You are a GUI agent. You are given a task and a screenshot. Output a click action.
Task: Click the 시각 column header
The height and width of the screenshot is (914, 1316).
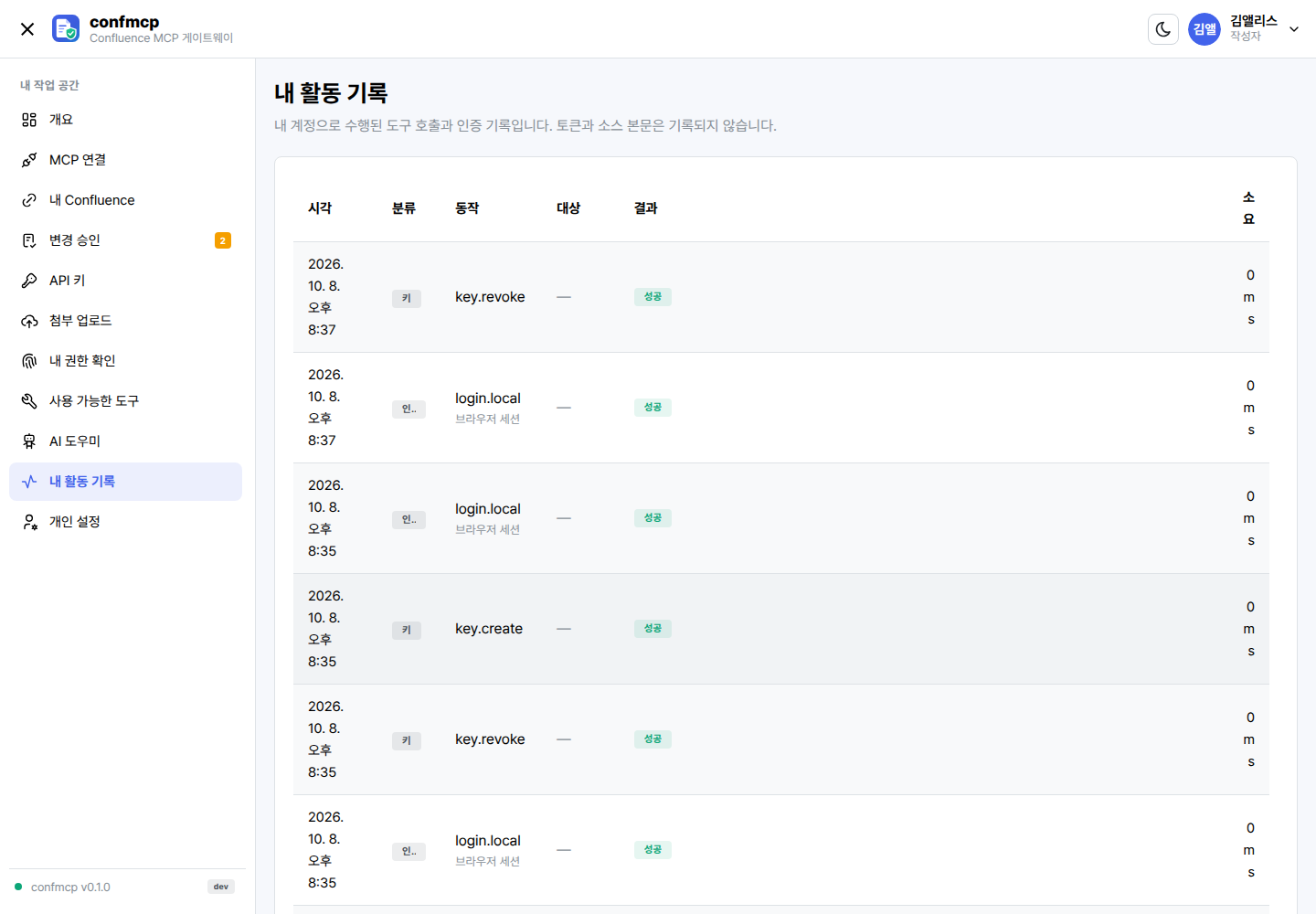(320, 208)
